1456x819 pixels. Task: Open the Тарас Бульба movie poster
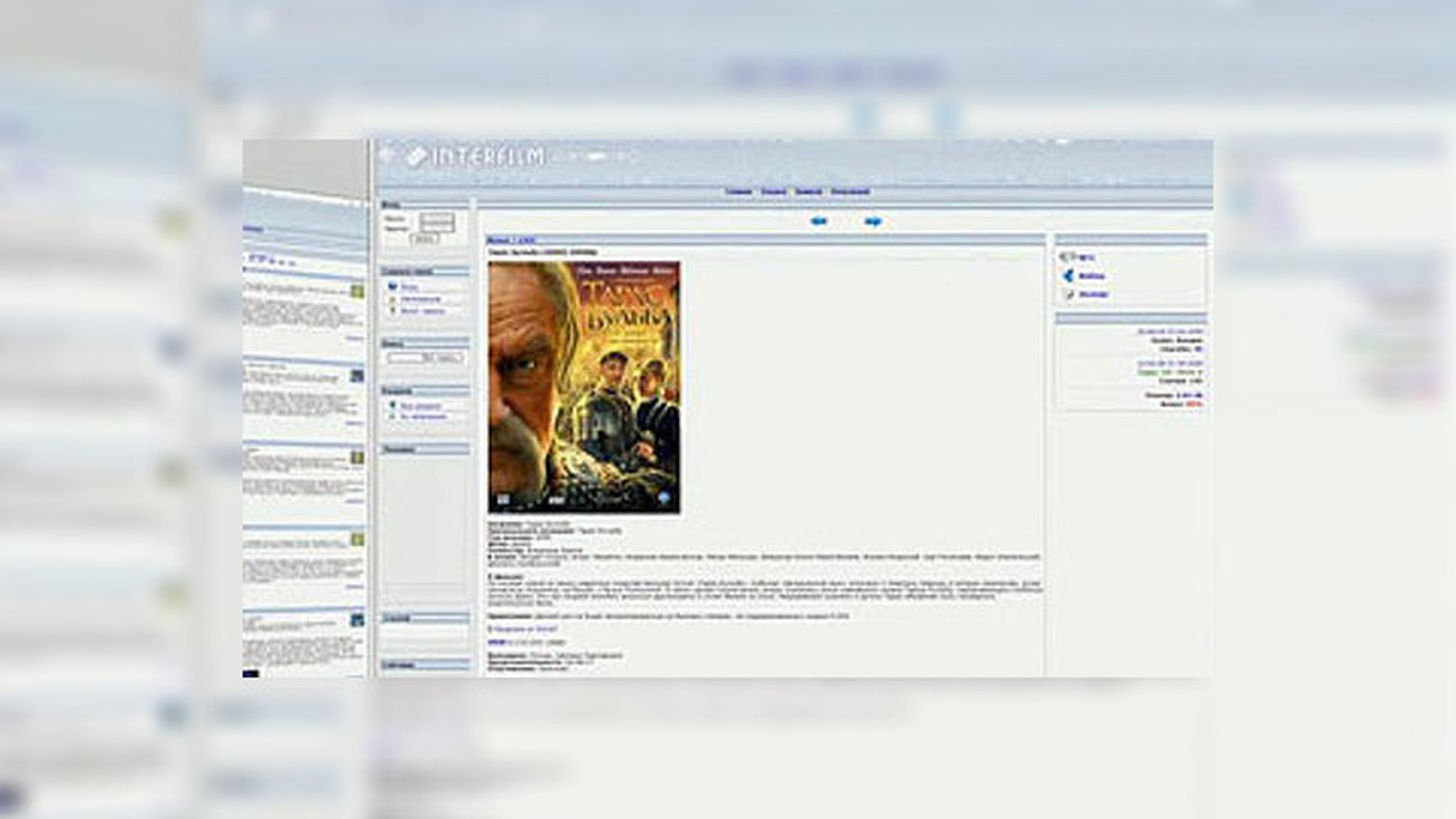coord(584,387)
